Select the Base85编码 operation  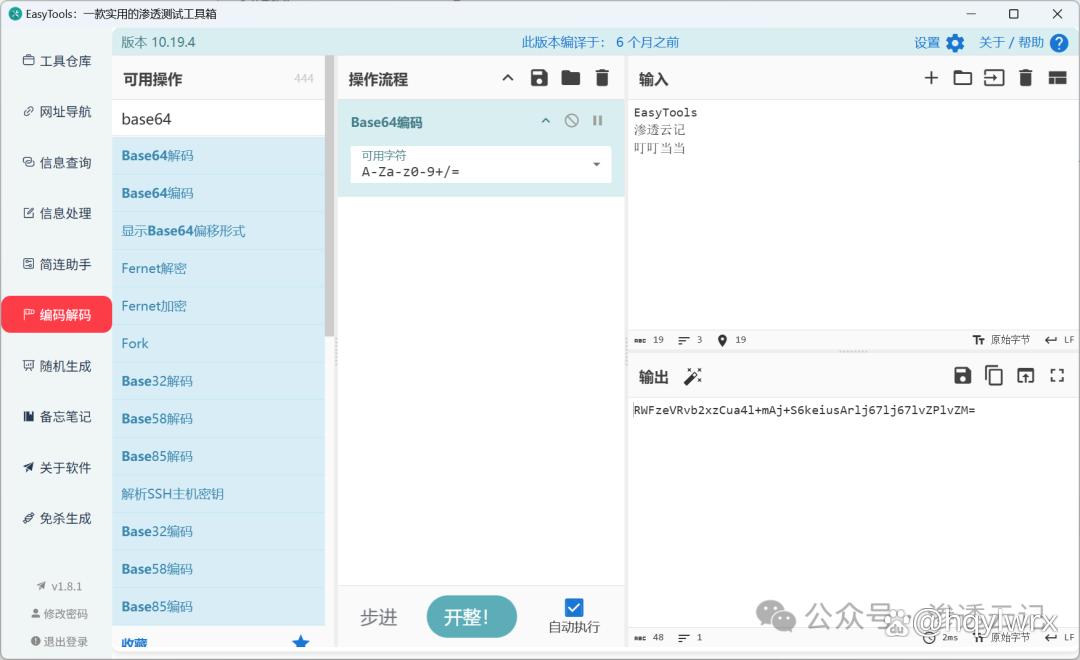click(x=218, y=606)
